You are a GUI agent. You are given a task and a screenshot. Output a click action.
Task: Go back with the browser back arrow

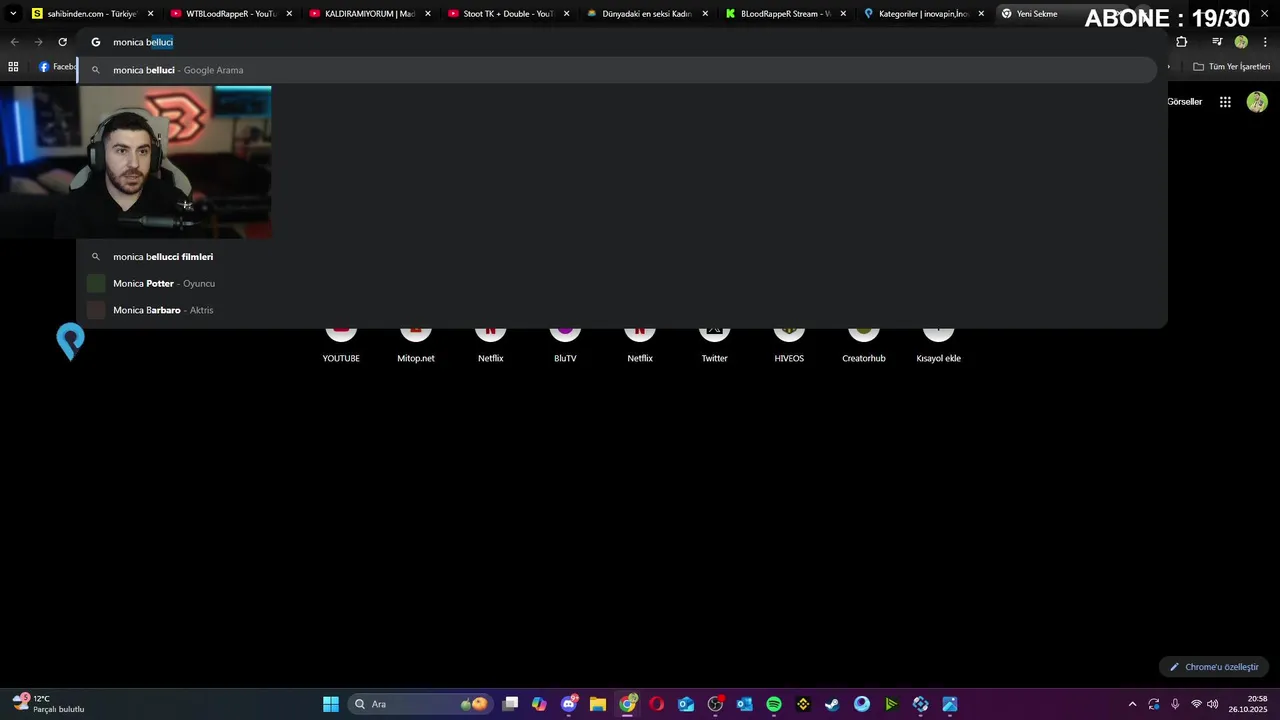point(14,42)
